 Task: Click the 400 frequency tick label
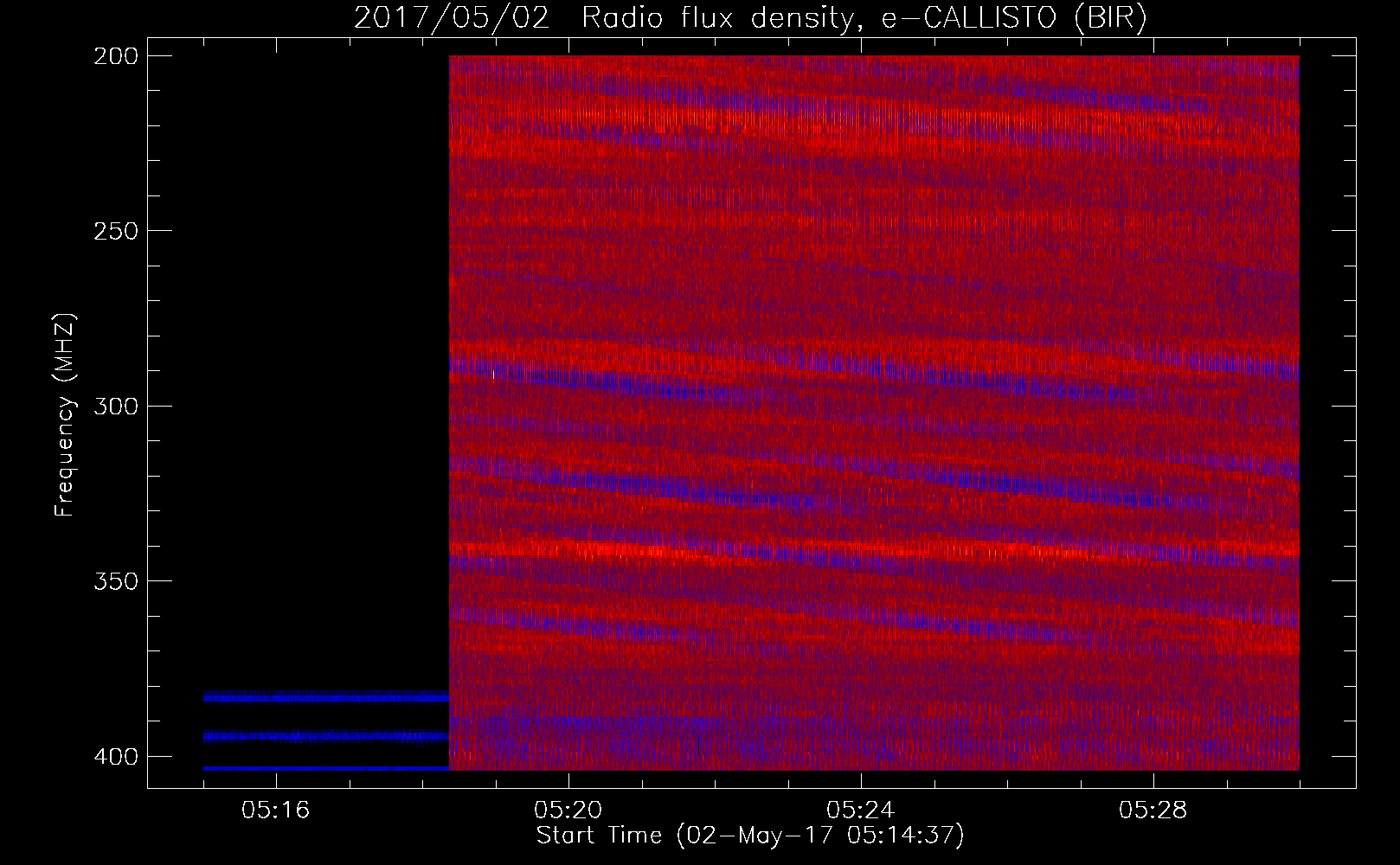(115, 756)
